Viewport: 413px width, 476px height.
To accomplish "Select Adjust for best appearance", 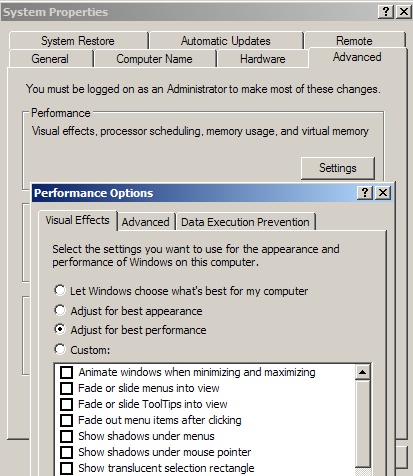I will click(60, 310).
